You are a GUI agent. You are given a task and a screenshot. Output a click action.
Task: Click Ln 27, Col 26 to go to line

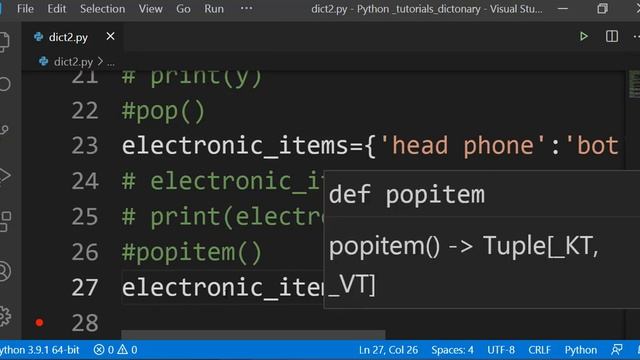point(388,350)
